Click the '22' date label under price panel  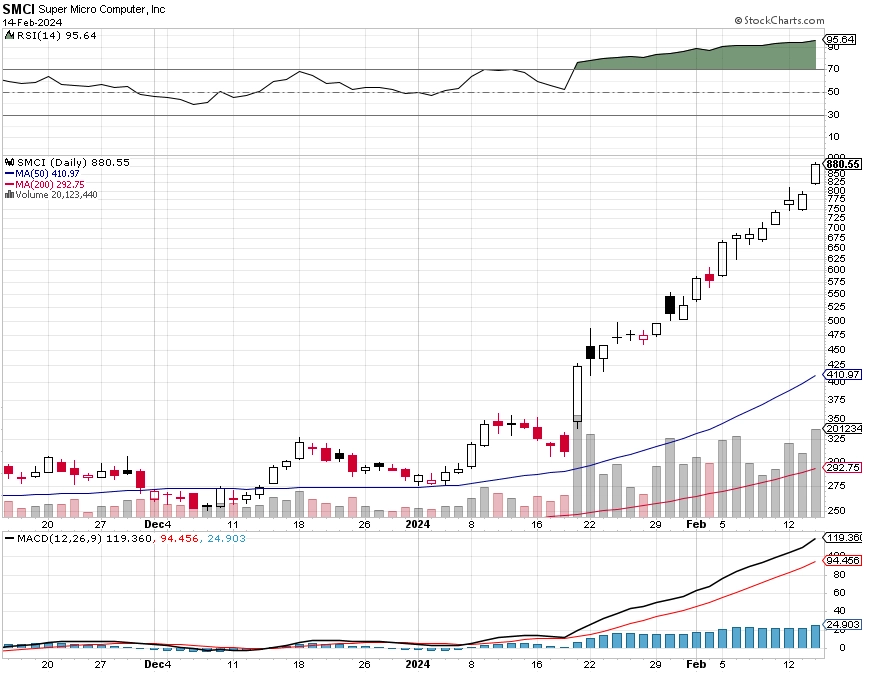[x=590, y=524]
